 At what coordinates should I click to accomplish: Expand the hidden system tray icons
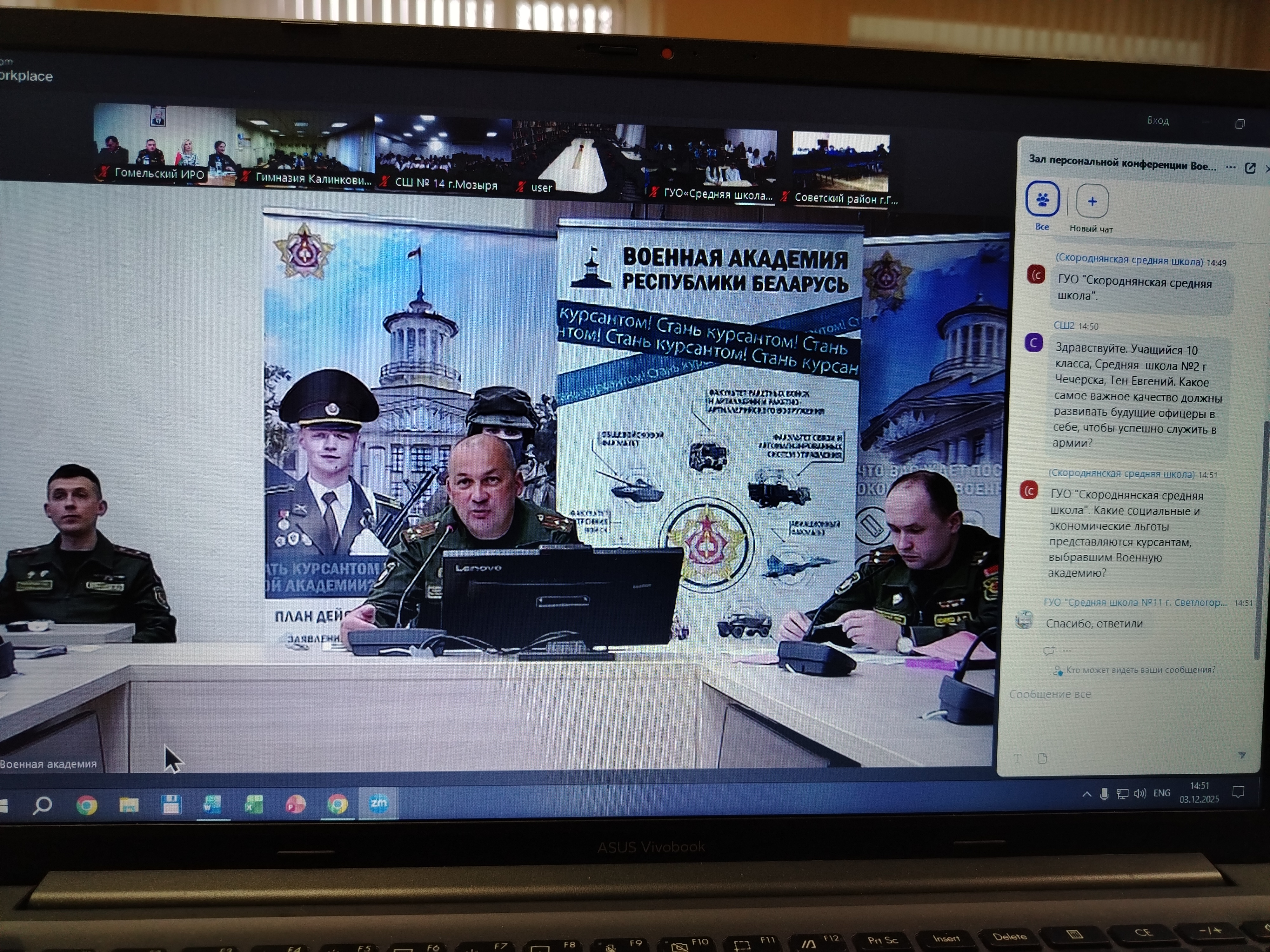tap(1086, 794)
